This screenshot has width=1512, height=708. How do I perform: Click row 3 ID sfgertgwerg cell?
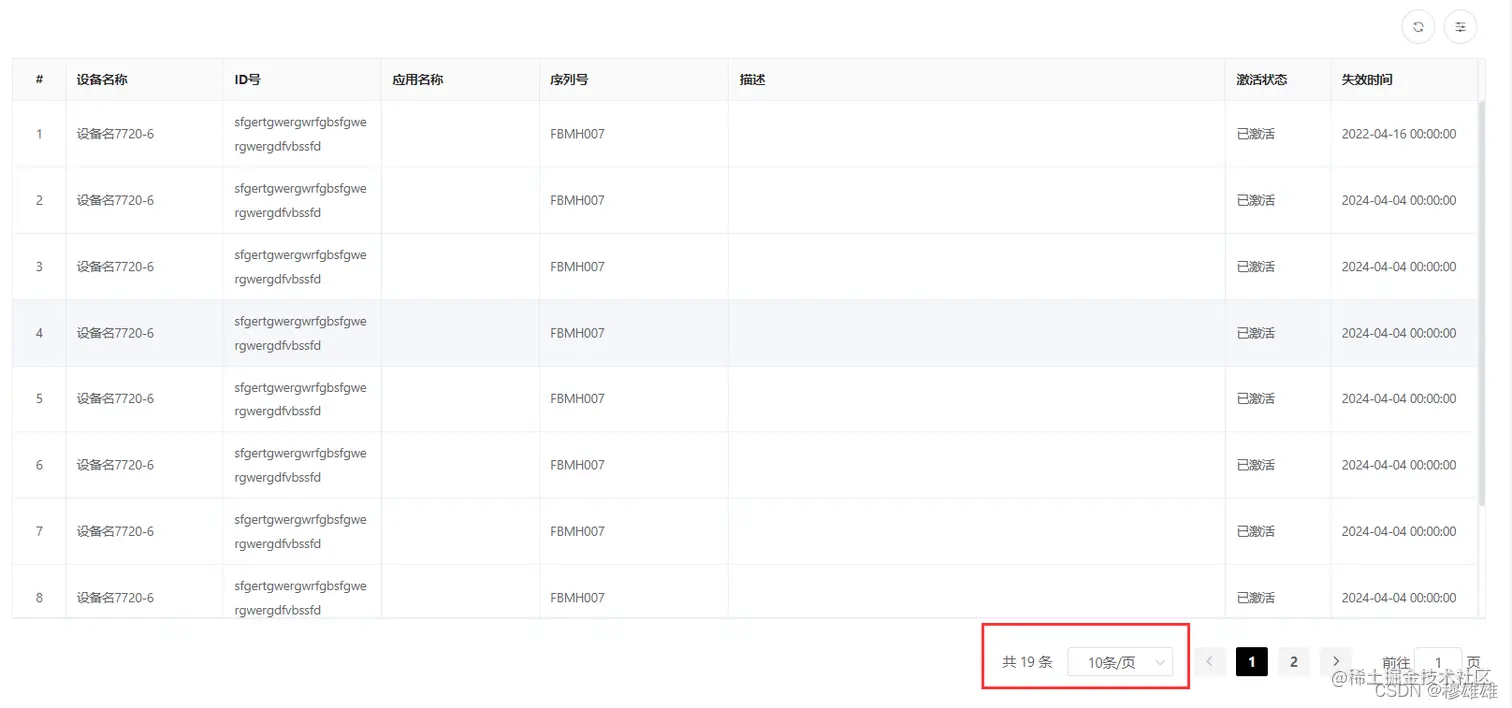[301, 267]
